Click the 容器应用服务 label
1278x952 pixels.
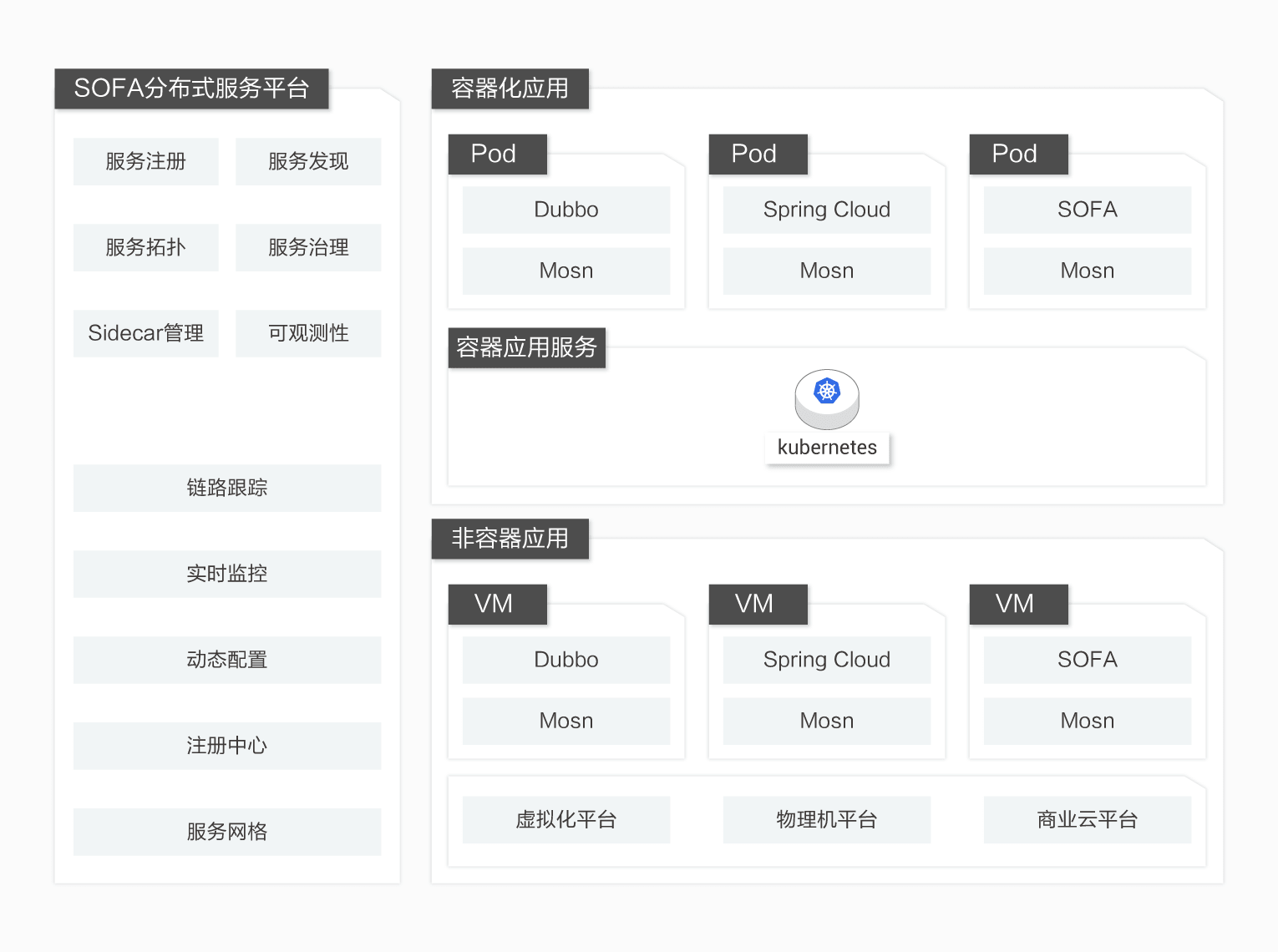(526, 347)
